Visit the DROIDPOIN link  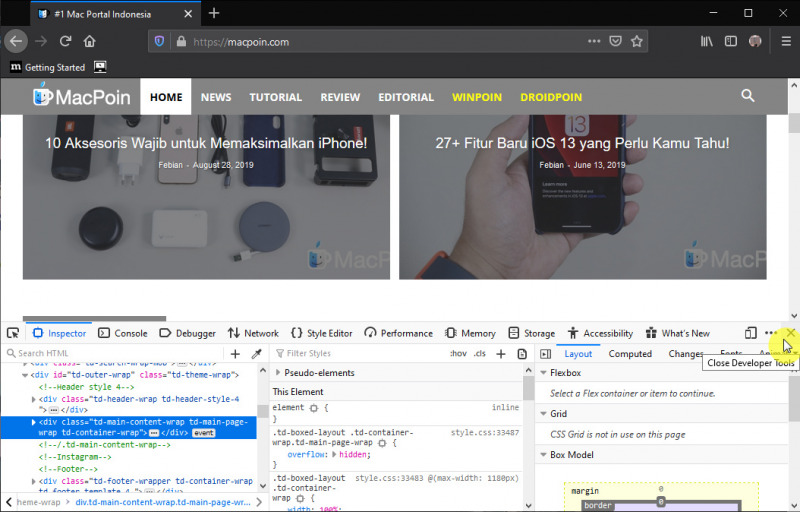point(551,97)
